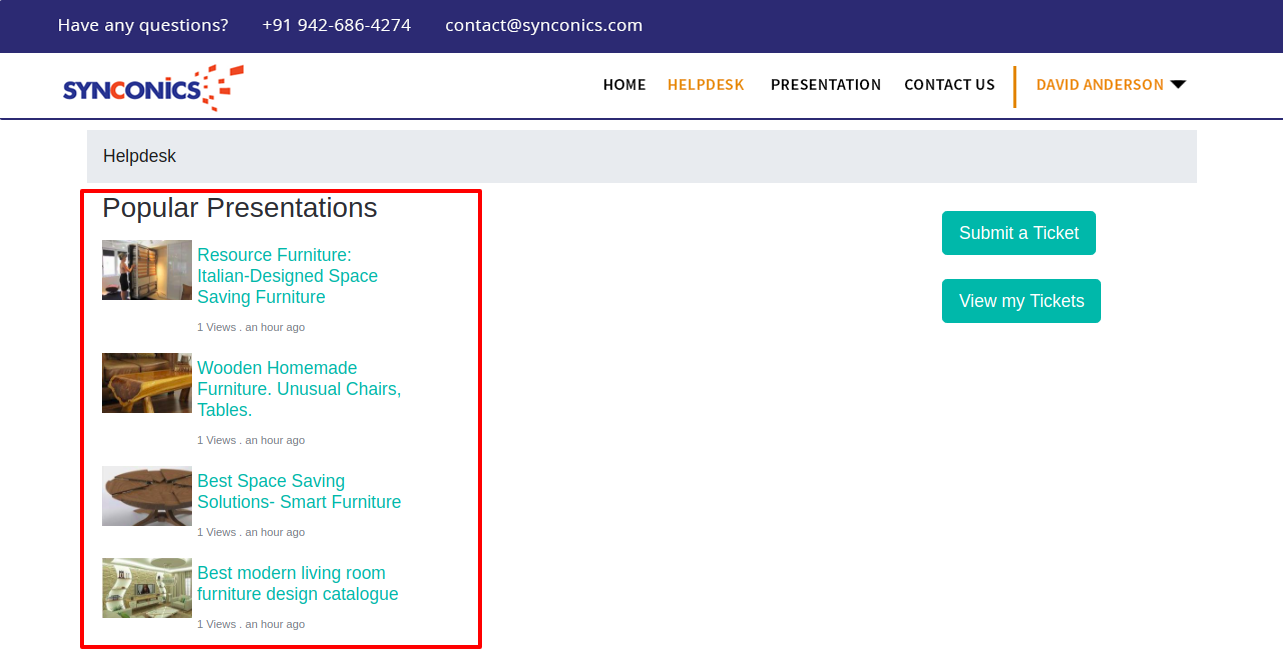Image resolution: width=1283 pixels, height=666 pixels.
Task: Open the modern living room thumbnail
Action: [147, 588]
